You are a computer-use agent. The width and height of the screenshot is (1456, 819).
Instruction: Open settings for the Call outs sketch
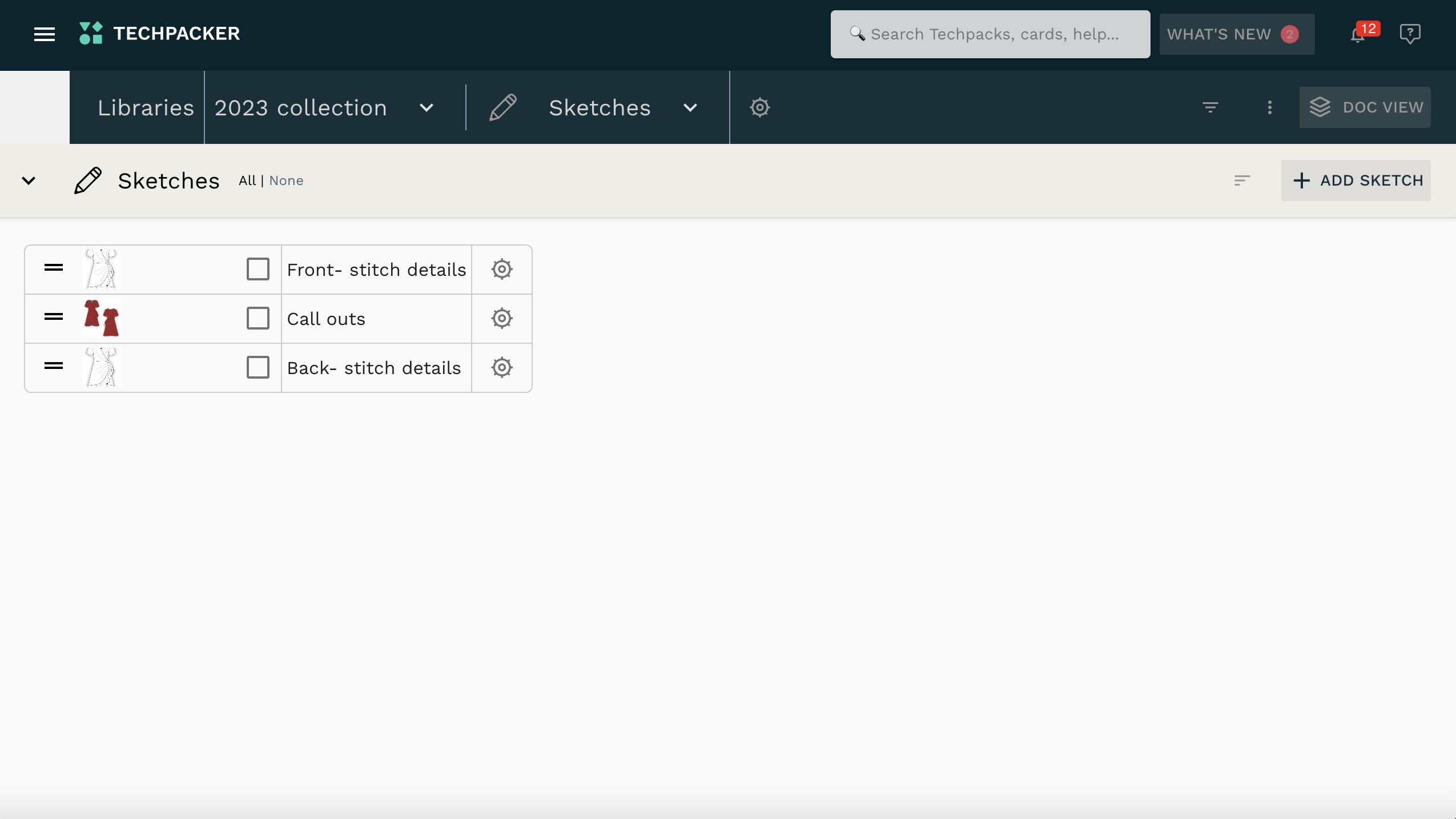click(x=501, y=318)
